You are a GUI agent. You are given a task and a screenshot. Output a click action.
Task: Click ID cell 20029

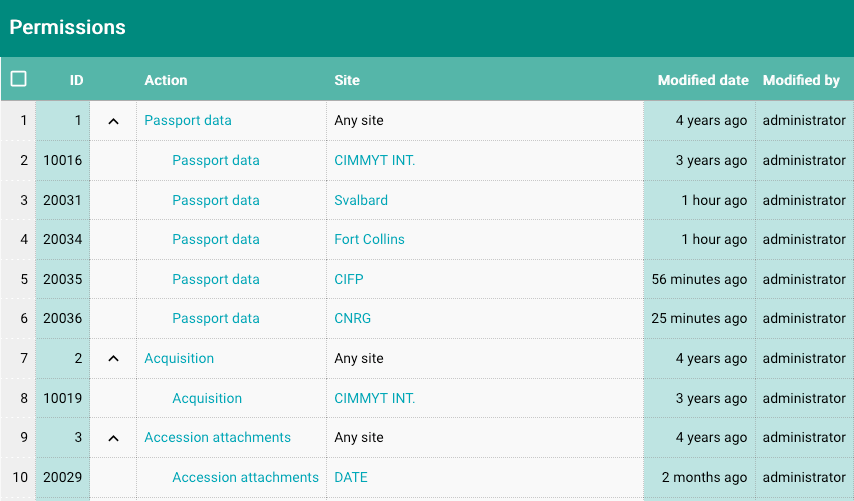(63, 477)
